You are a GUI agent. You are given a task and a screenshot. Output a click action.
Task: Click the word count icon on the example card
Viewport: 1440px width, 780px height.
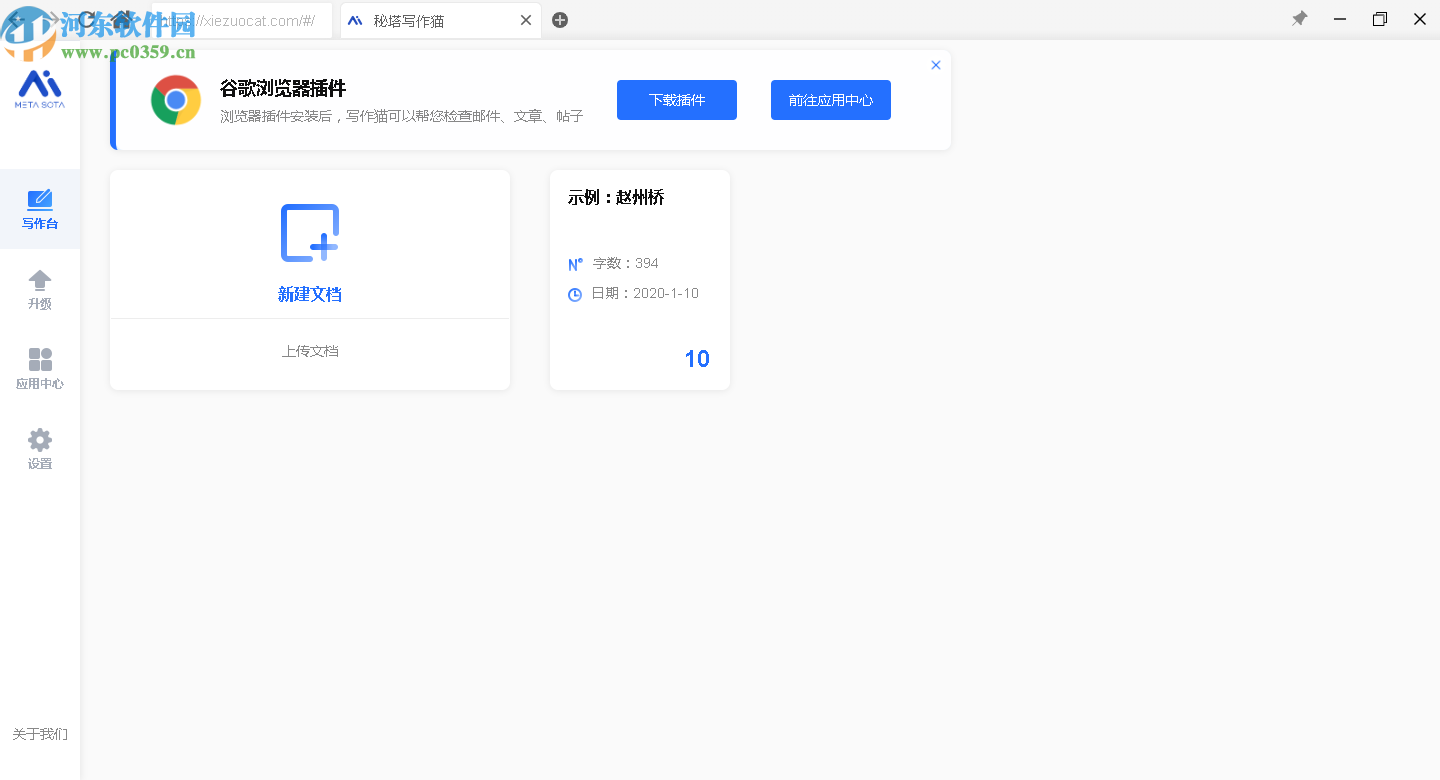click(575, 264)
